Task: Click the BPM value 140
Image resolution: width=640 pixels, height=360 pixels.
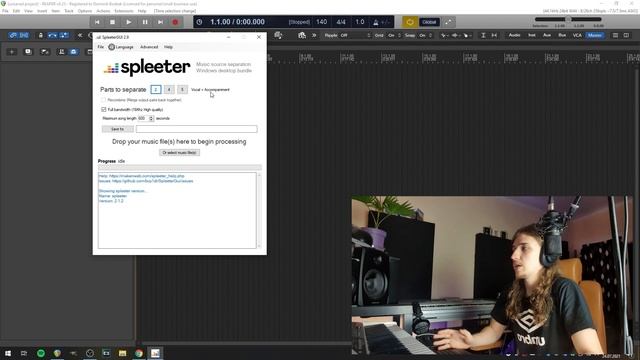Action: point(322,22)
